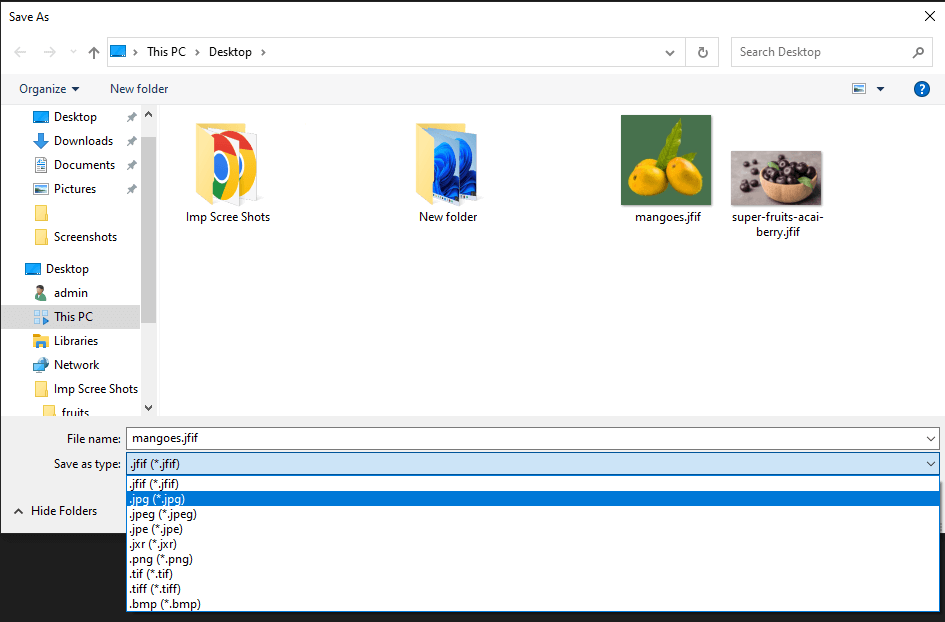Unpin Desktop using its pin icon
This screenshot has width=945, height=622.
[x=131, y=117]
